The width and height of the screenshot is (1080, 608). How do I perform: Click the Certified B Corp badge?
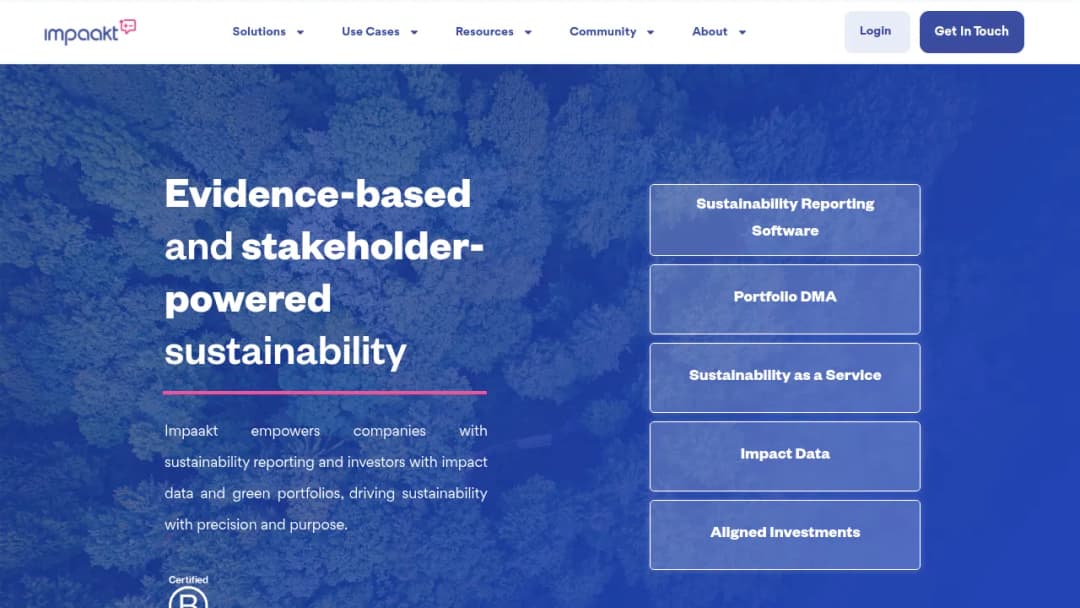[x=188, y=591]
